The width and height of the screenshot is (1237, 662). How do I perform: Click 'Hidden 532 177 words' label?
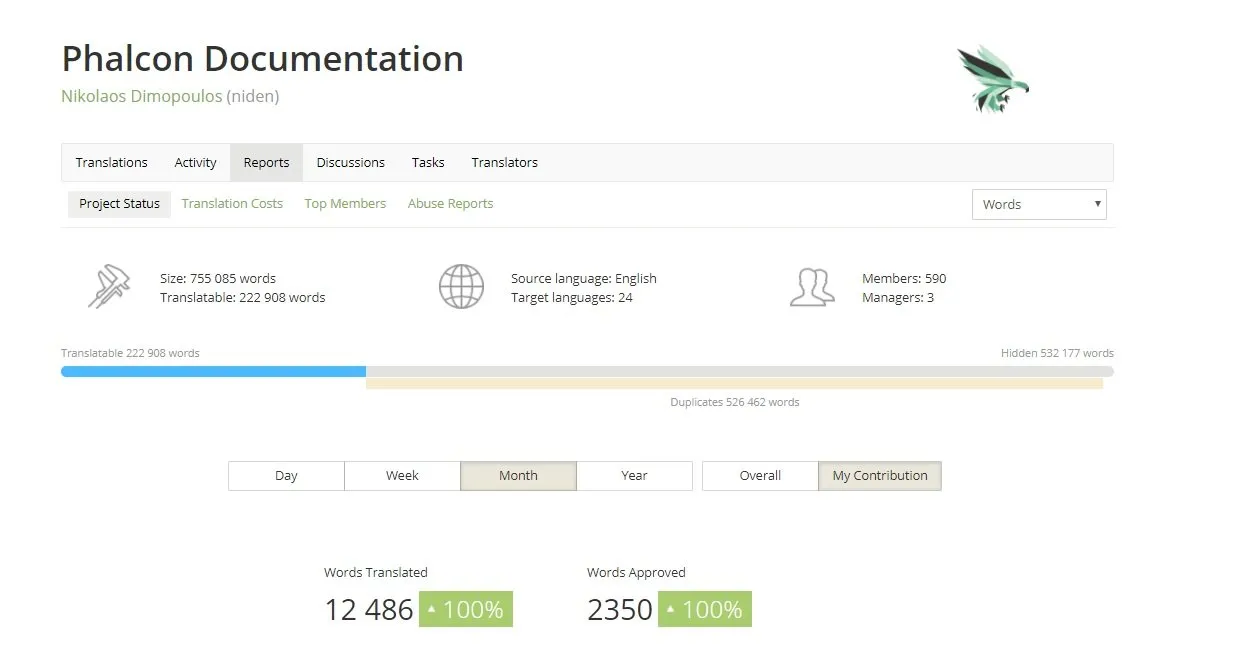pyautogui.click(x=1057, y=353)
